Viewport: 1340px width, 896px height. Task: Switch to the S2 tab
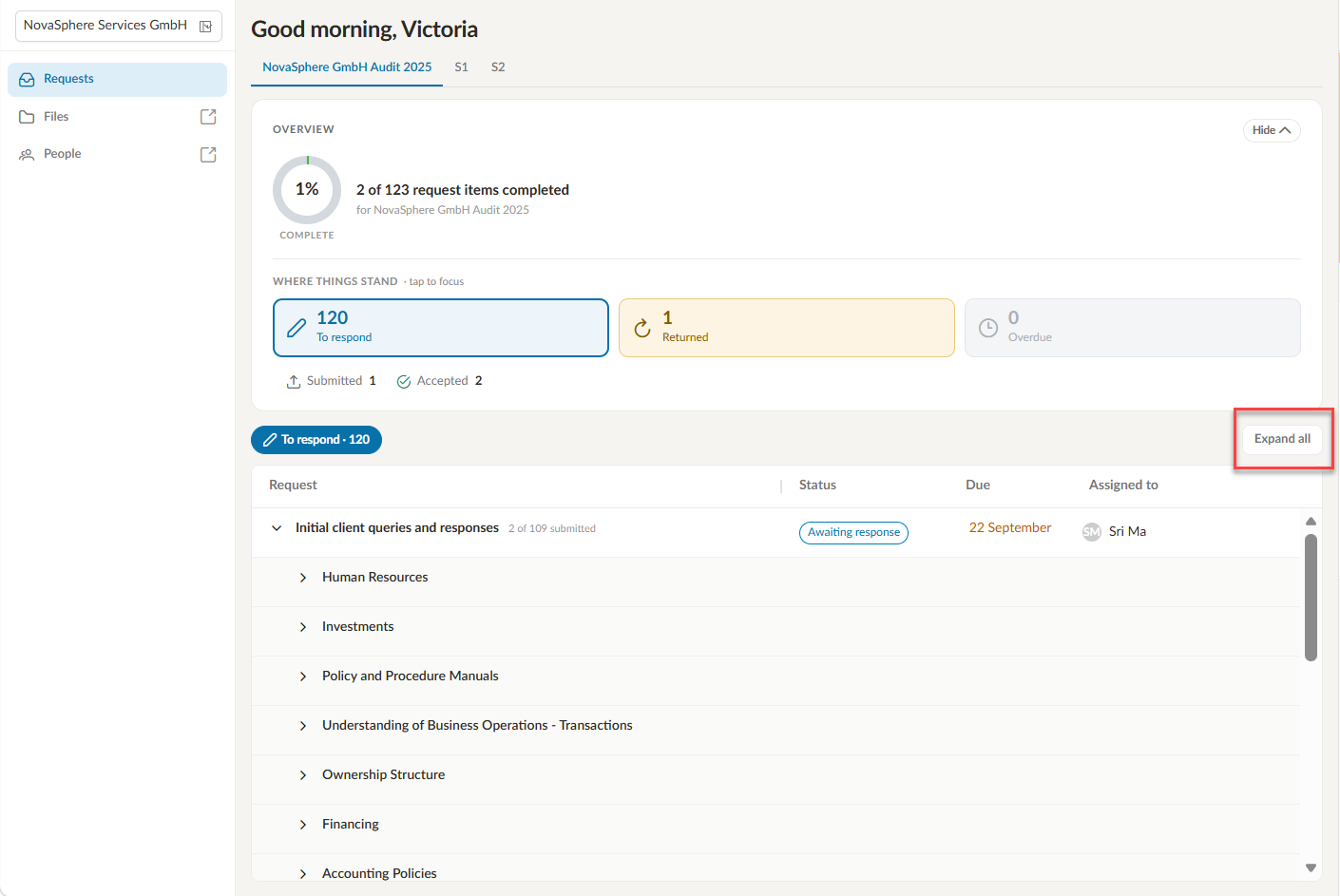(498, 67)
